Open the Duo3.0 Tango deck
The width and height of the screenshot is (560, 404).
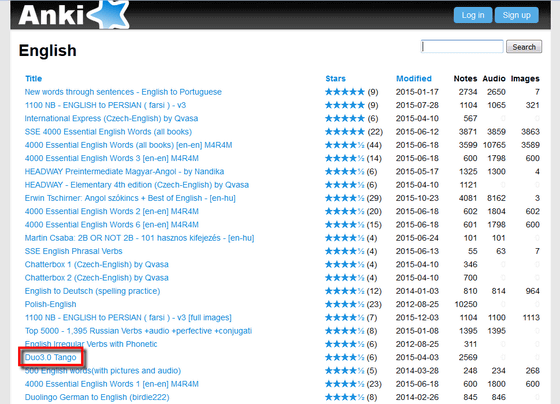click(50, 357)
